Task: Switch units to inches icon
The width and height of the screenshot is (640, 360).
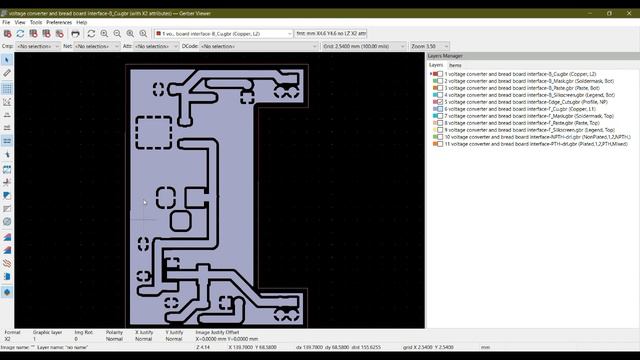Action: 7,115
